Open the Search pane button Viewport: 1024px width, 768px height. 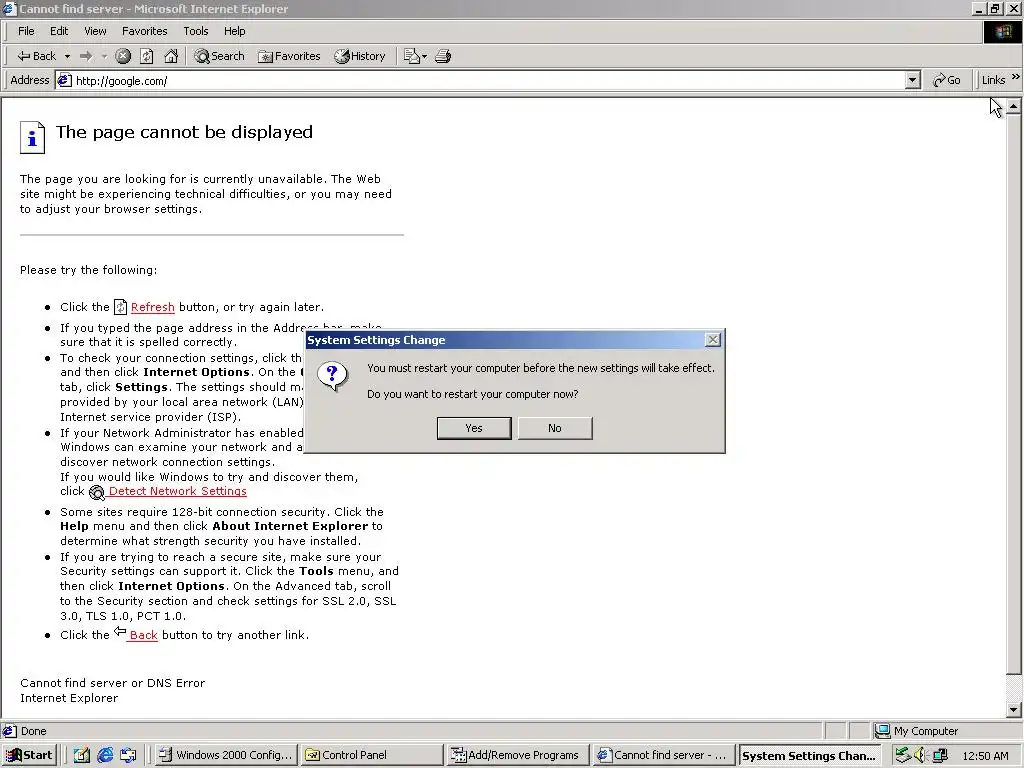pyautogui.click(x=219, y=56)
